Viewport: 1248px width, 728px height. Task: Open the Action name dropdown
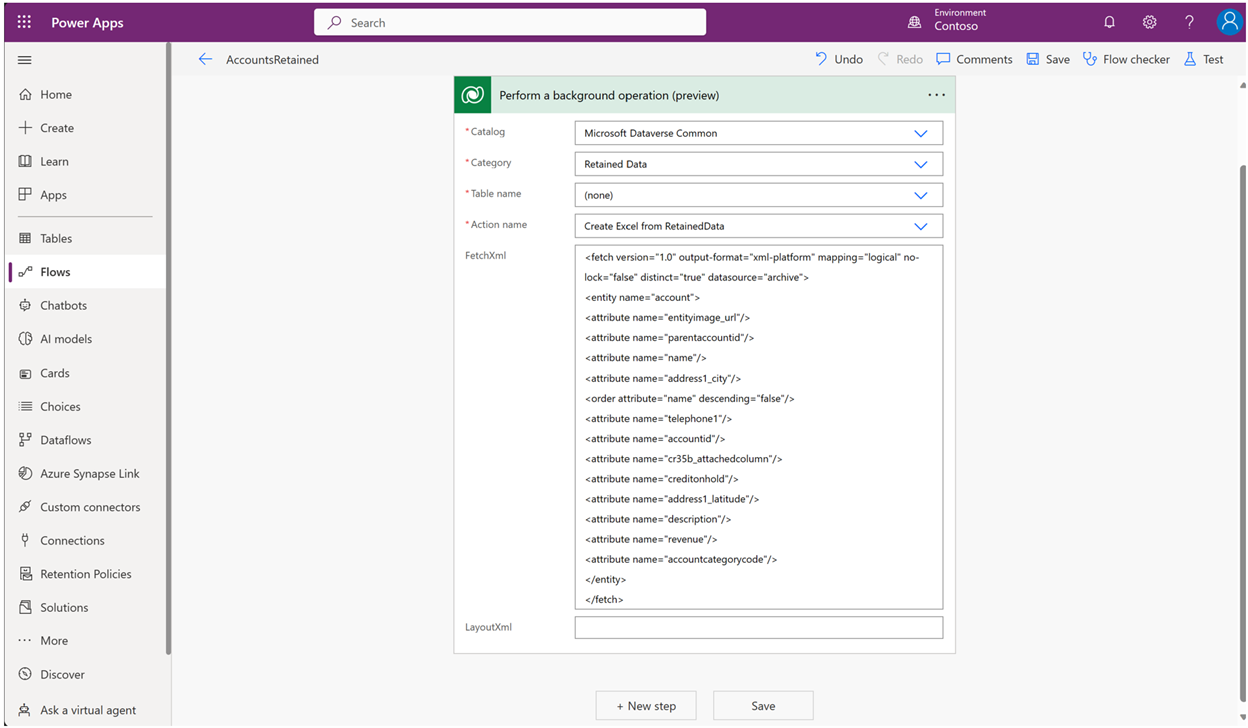point(920,225)
